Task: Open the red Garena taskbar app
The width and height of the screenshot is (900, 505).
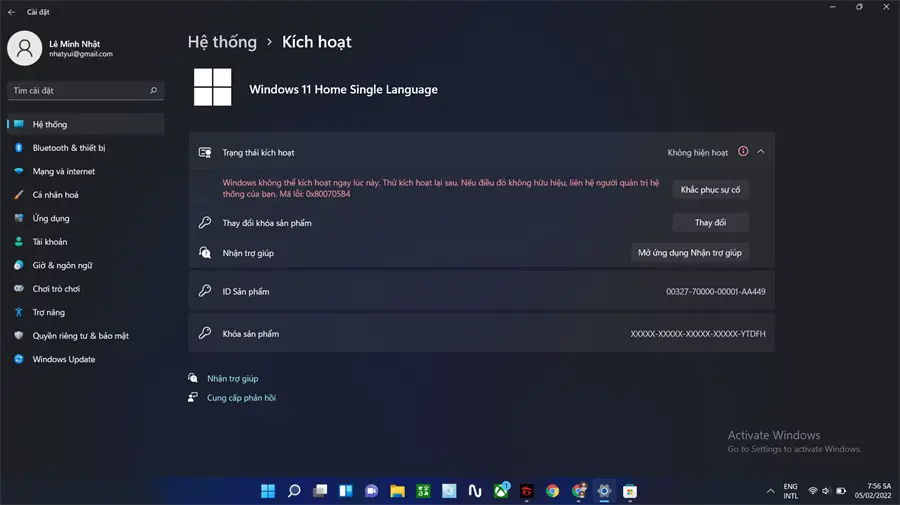Action: [x=526, y=491]
